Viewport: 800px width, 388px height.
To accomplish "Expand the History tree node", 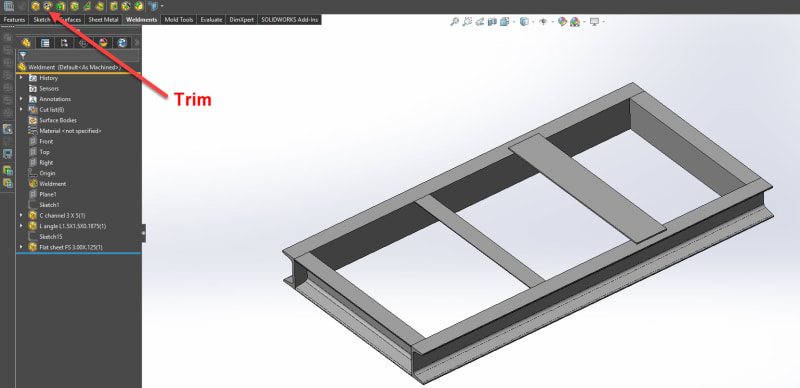I will 21,78.
